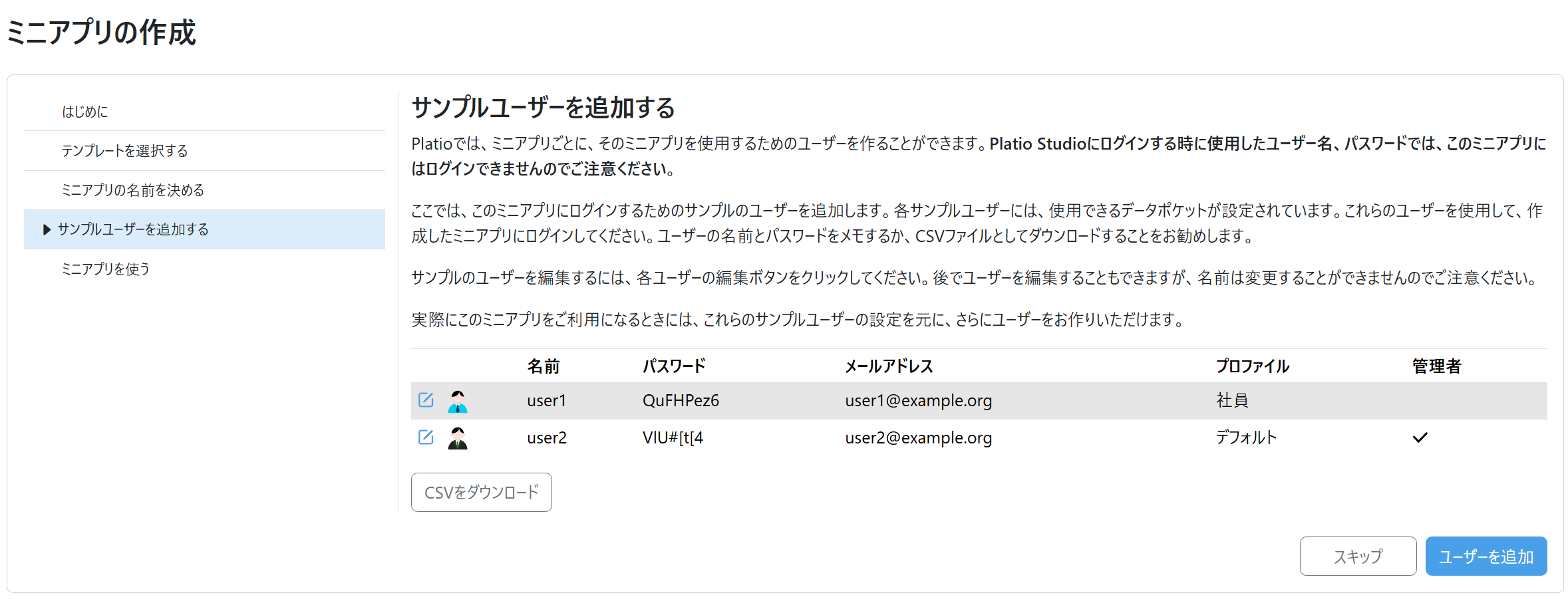Image resolution: width=1568 pixels, height=599 pixels.
Task: Click the user2@example.org email address
Action: tap(918, 437)
